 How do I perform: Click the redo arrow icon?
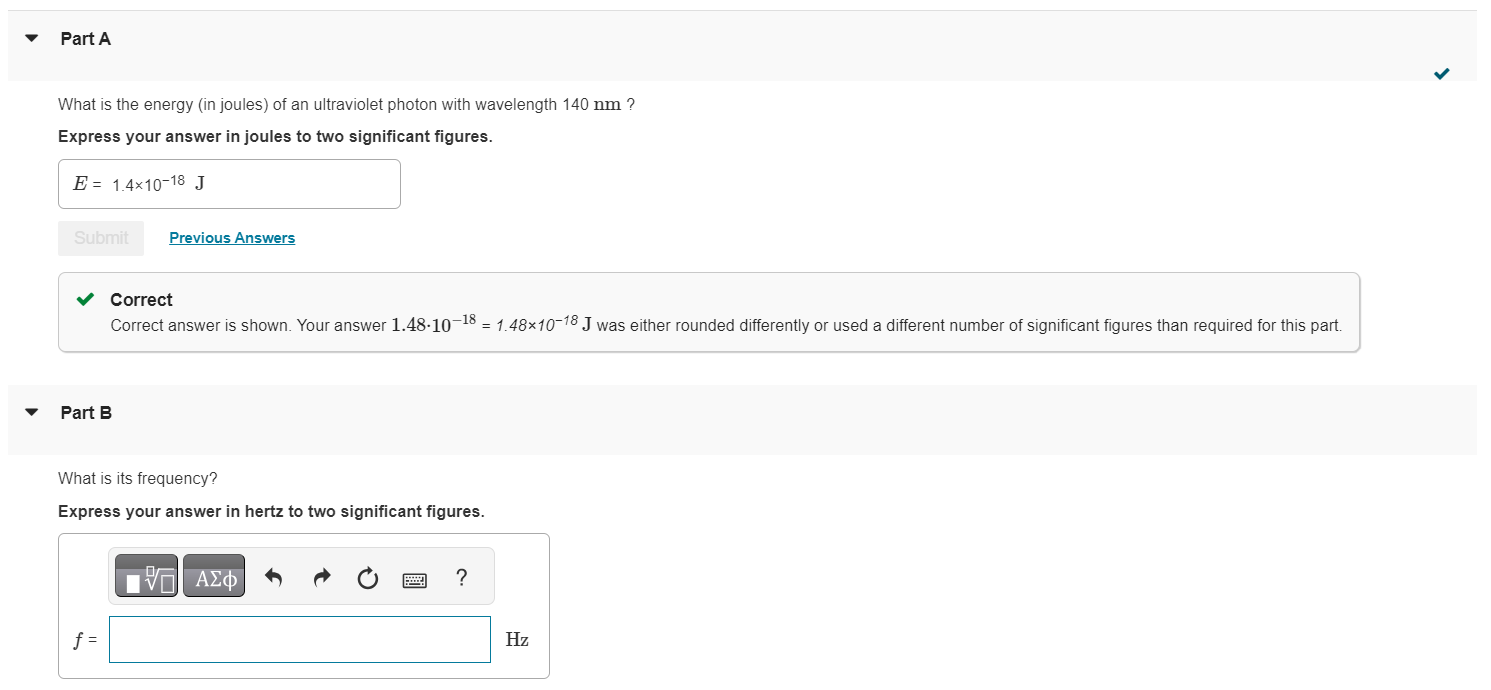pyautogui.click(x=321, y=577)
